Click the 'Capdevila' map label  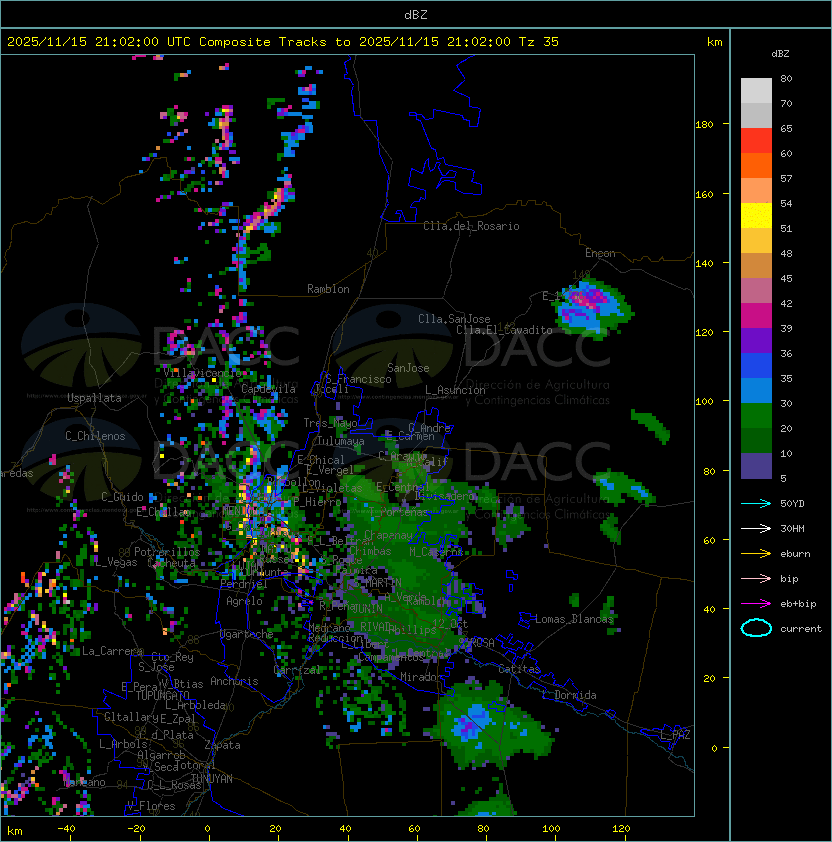(x=268, y=389)
